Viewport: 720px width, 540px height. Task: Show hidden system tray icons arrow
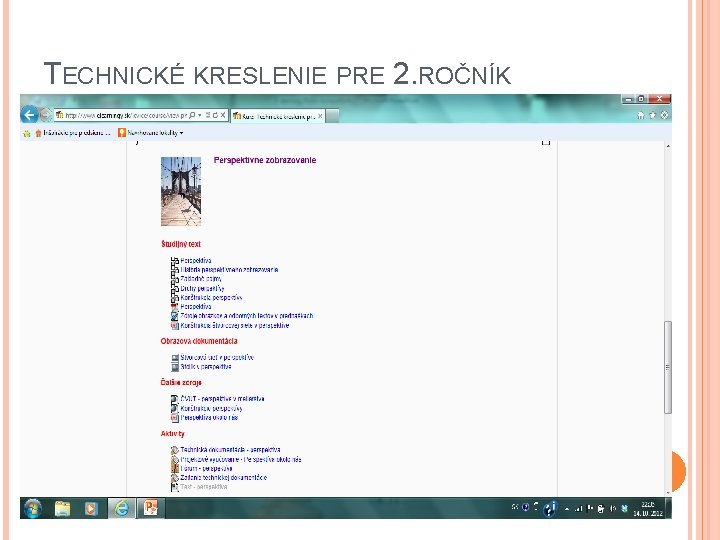(567, 509)
